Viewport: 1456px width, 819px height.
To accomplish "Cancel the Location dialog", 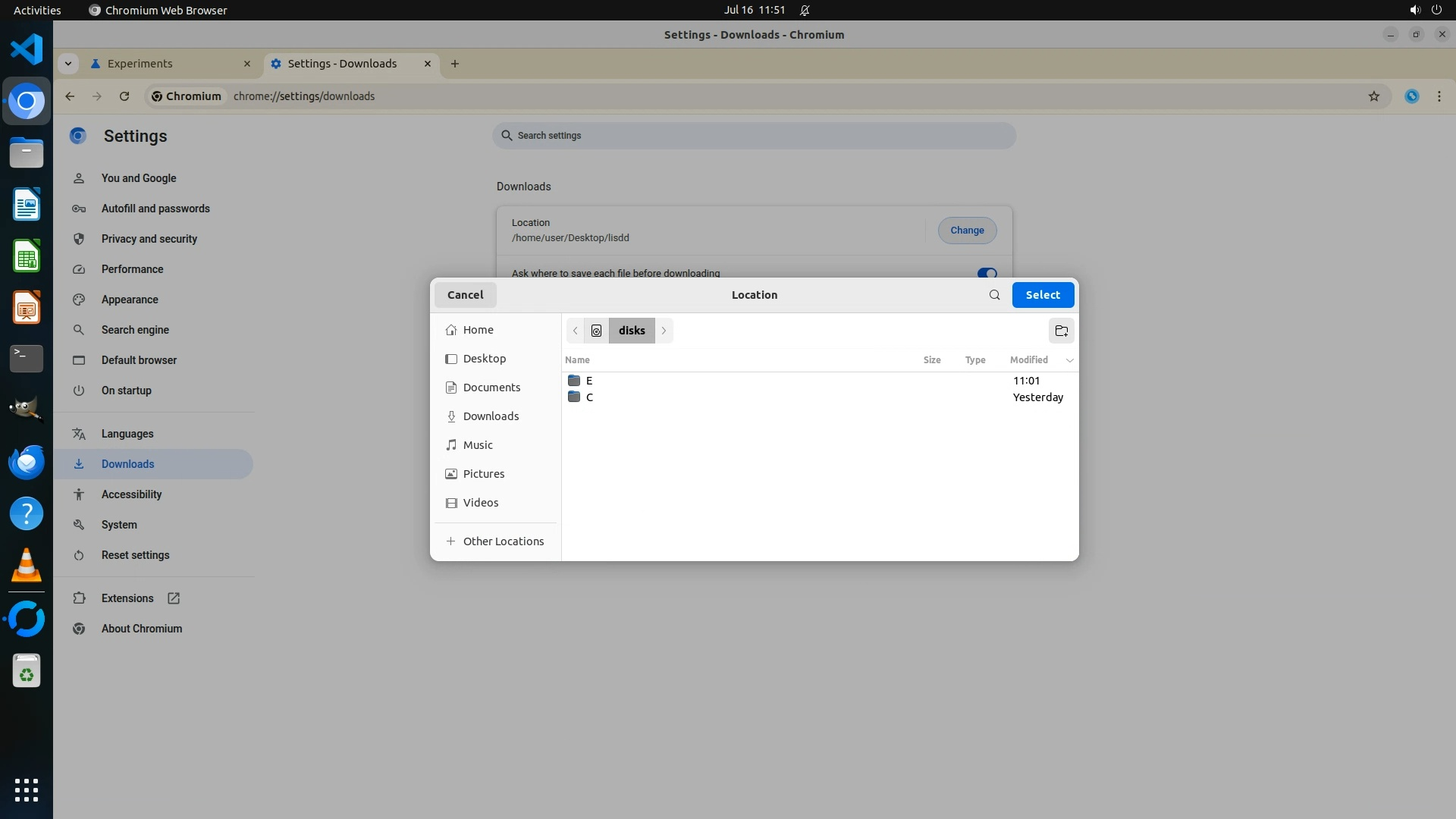I will pyautogui.click(x=465, y=295).
